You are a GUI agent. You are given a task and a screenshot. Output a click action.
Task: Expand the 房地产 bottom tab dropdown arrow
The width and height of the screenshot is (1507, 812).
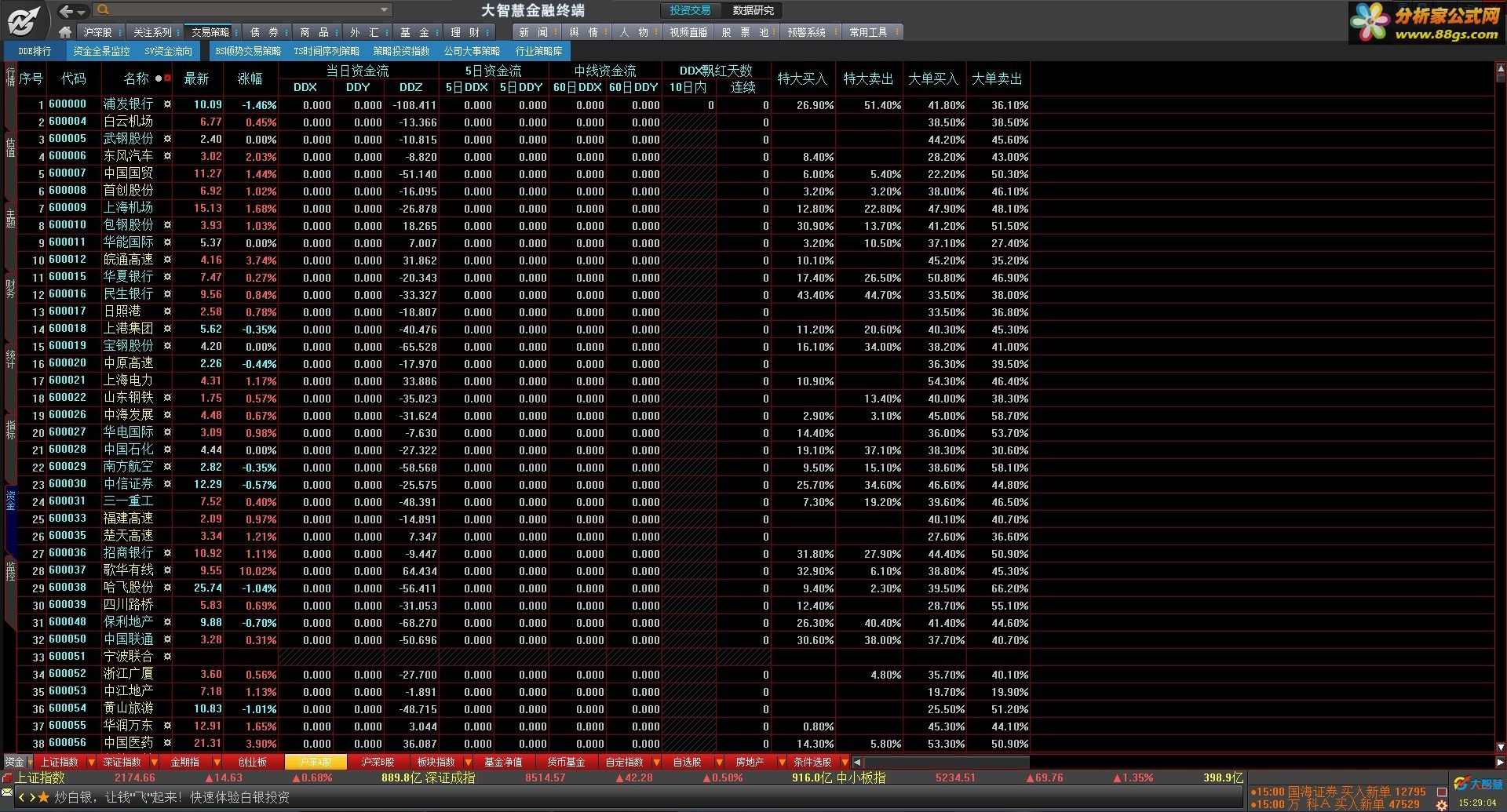(x=782, y=762)
